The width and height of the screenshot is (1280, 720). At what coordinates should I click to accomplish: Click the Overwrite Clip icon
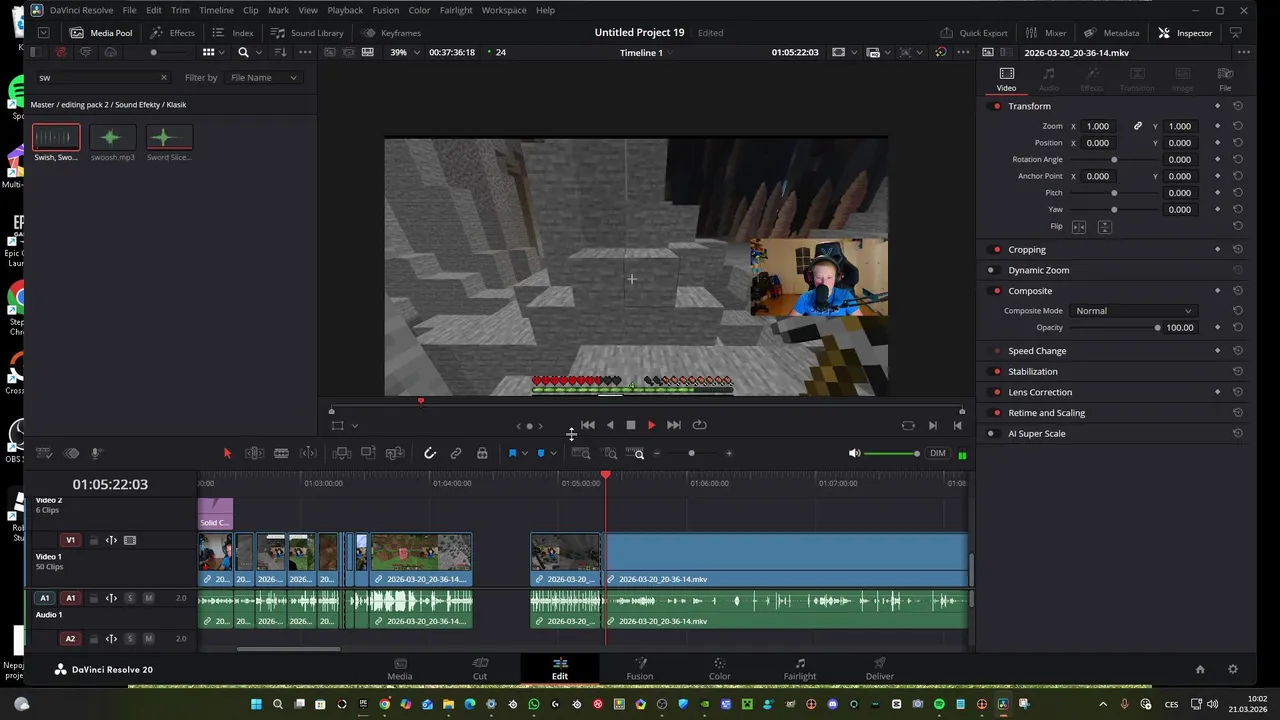click(x=368, y=453)
